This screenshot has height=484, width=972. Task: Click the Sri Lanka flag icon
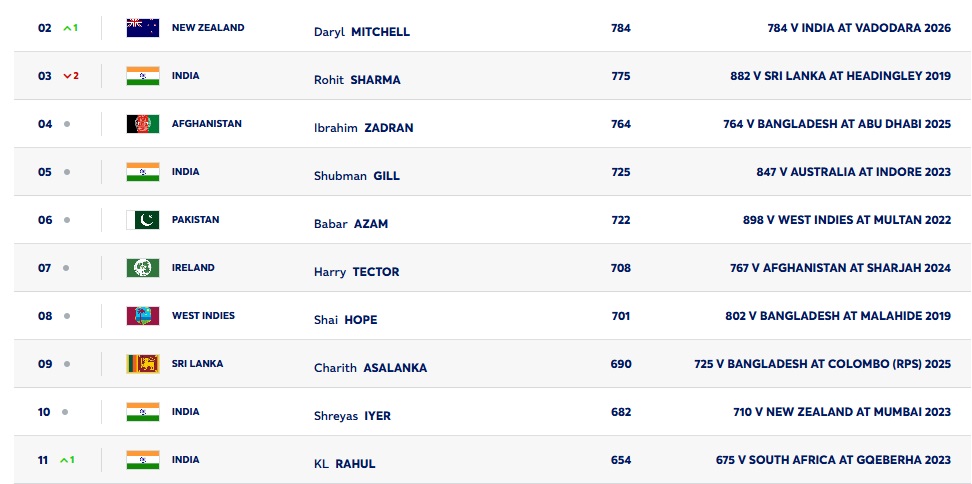tap(142, 364)
